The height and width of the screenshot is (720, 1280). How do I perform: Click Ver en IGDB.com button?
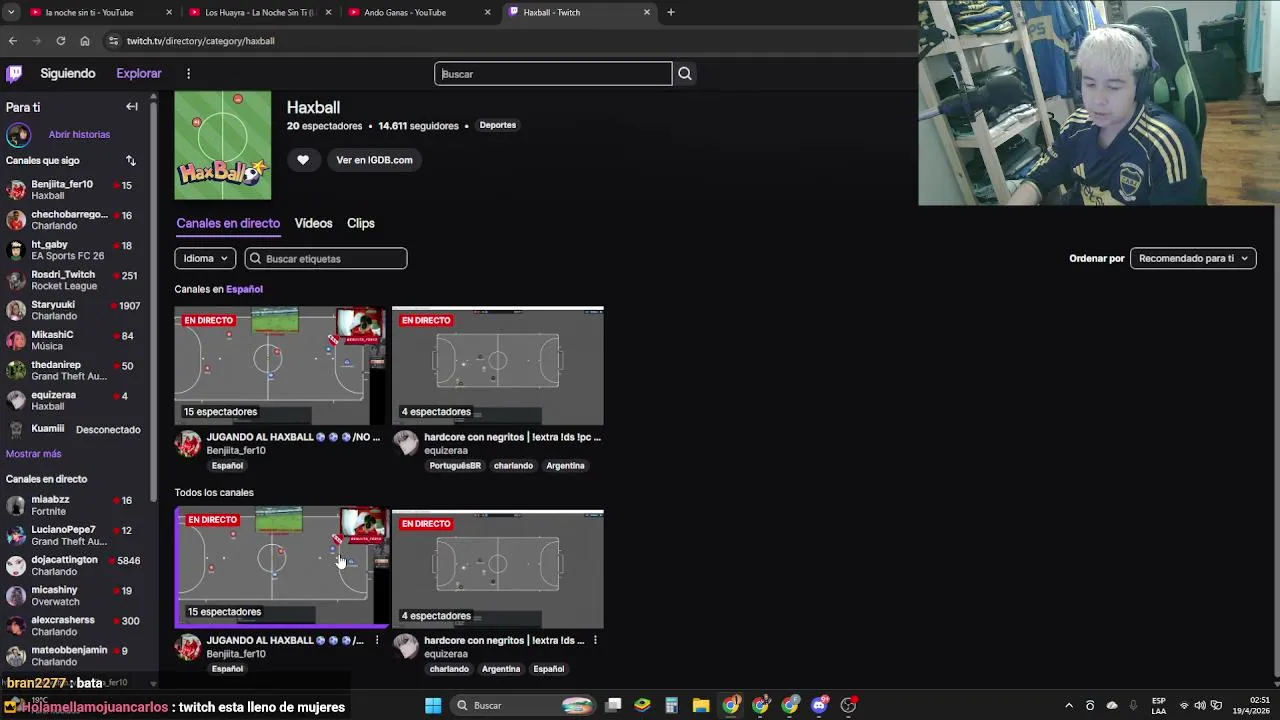click(374, 160)
